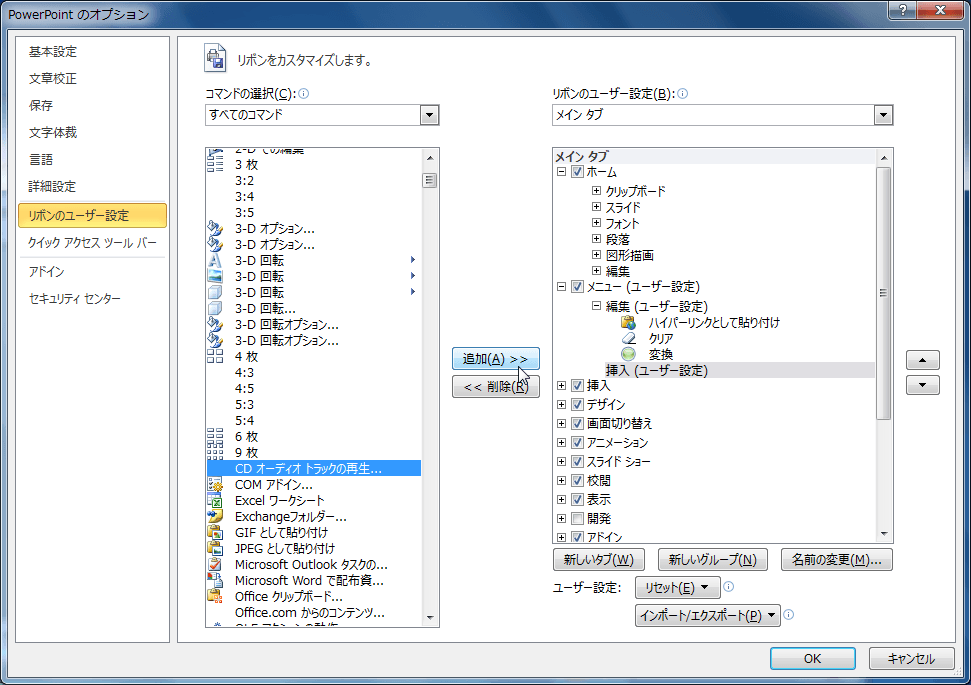This screenshot has height=685, width=971.
Task: Open the メイン タブ dropdown
Action: (x=883, y=115)
